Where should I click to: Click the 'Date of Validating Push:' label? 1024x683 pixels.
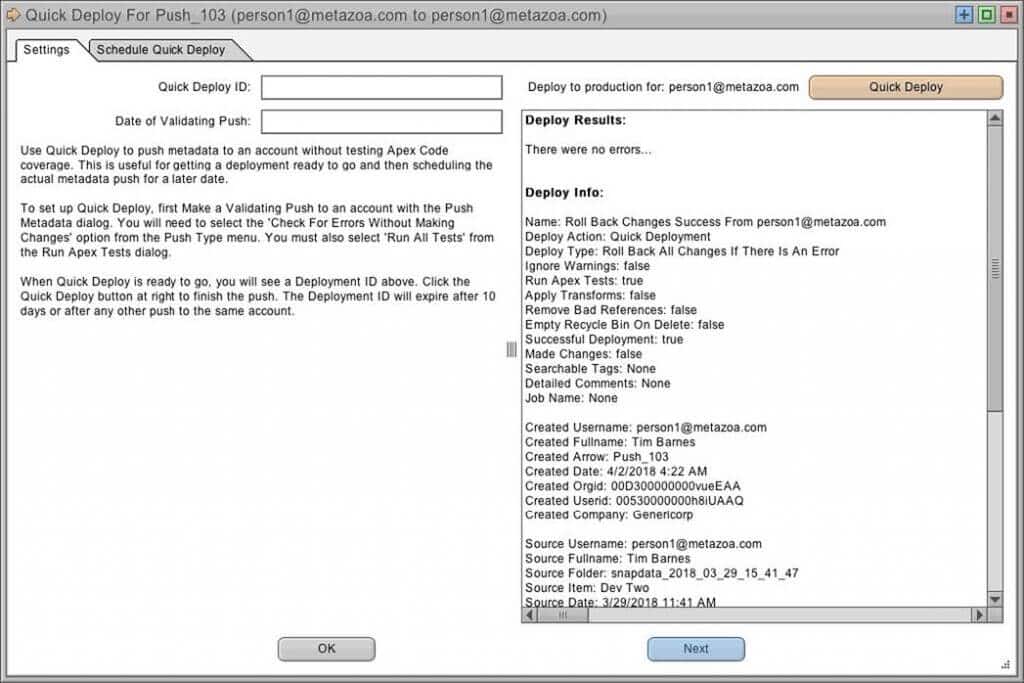183,121
